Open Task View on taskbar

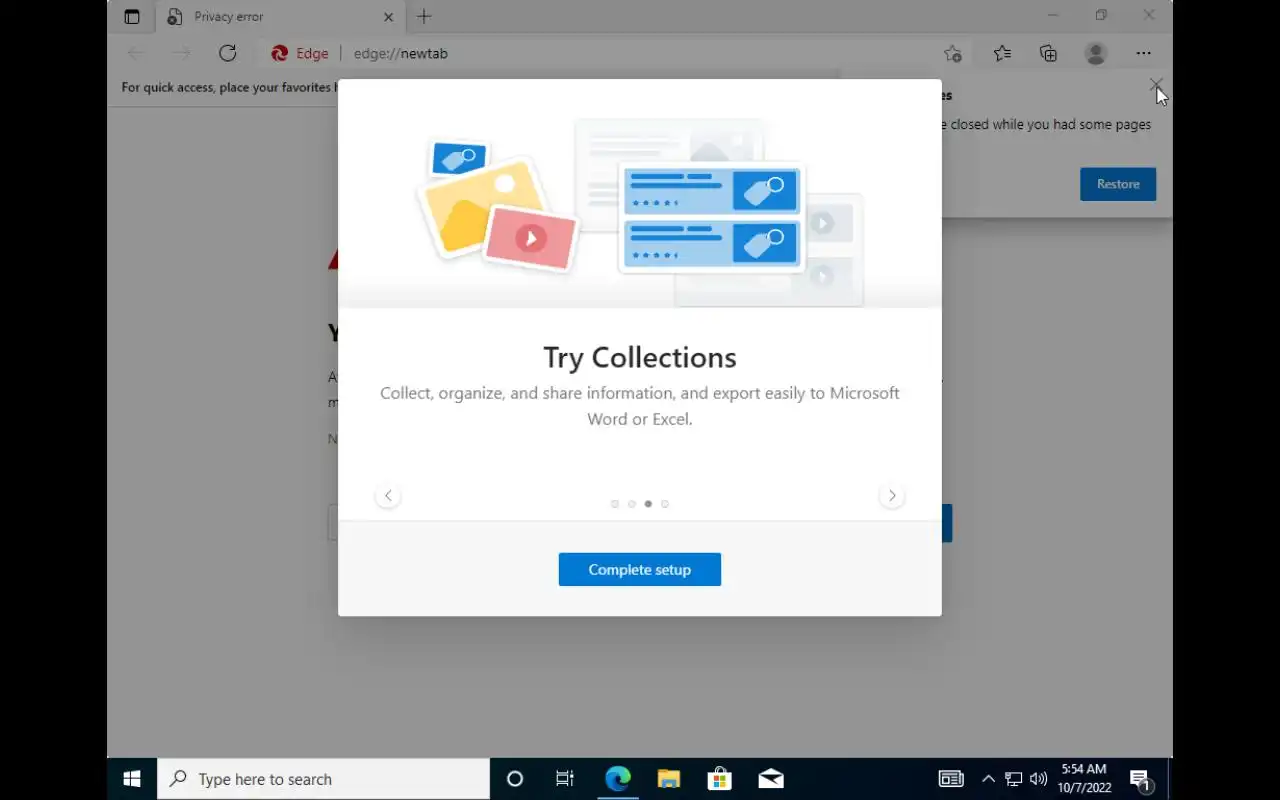pos(565,779)
